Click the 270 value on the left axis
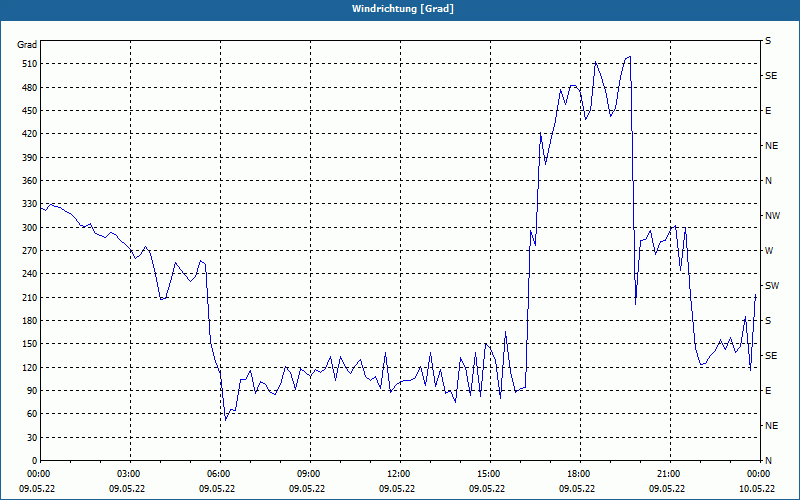This screenshot has width=800, height=500. coord(29,251)
